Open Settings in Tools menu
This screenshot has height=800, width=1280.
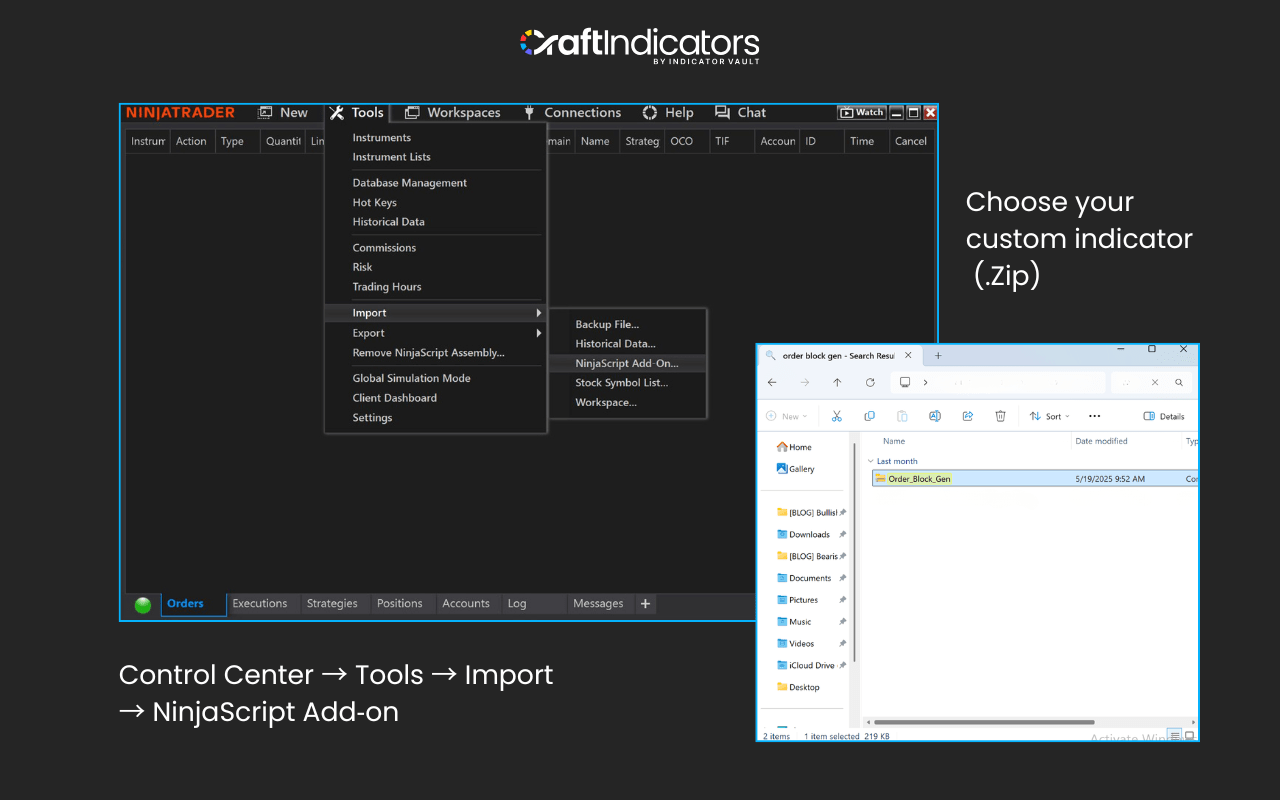[x=372, y=418]
